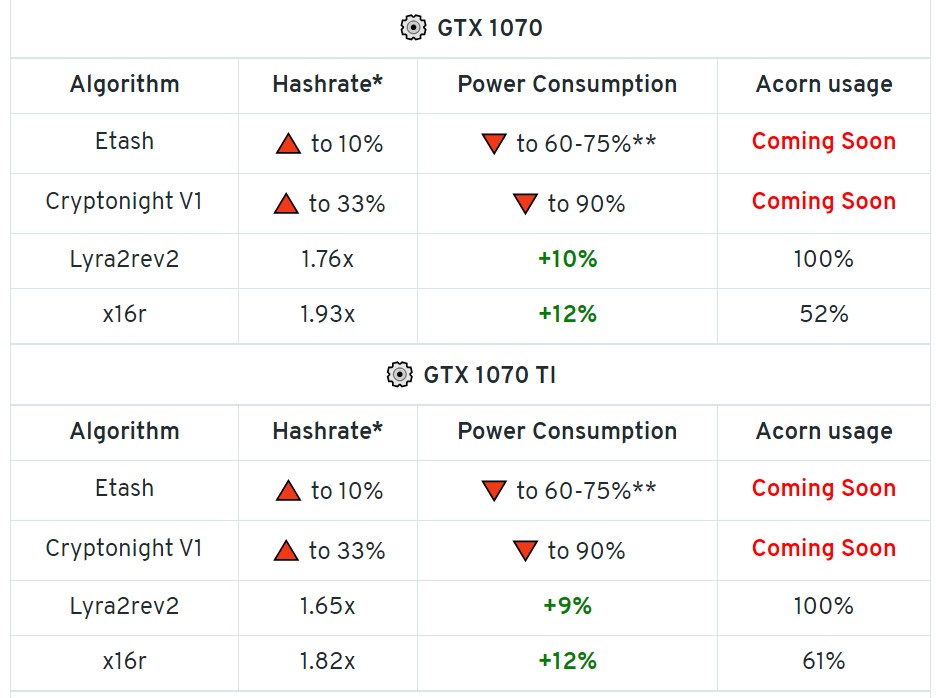Screen dimensions: 936x698
Task: Click Power Consumption header in GTX 1070 TI table
Action: 567,431
